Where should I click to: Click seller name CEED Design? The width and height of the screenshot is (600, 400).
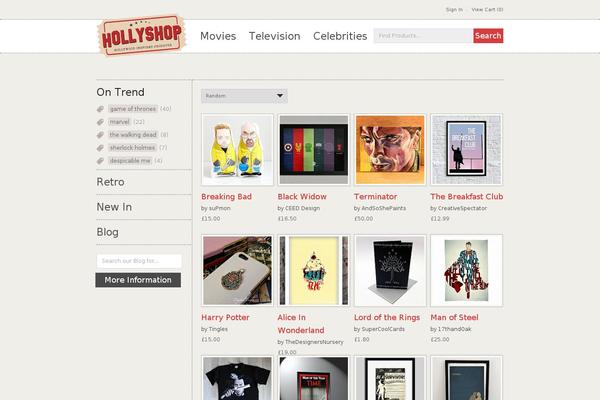[302, 208]
